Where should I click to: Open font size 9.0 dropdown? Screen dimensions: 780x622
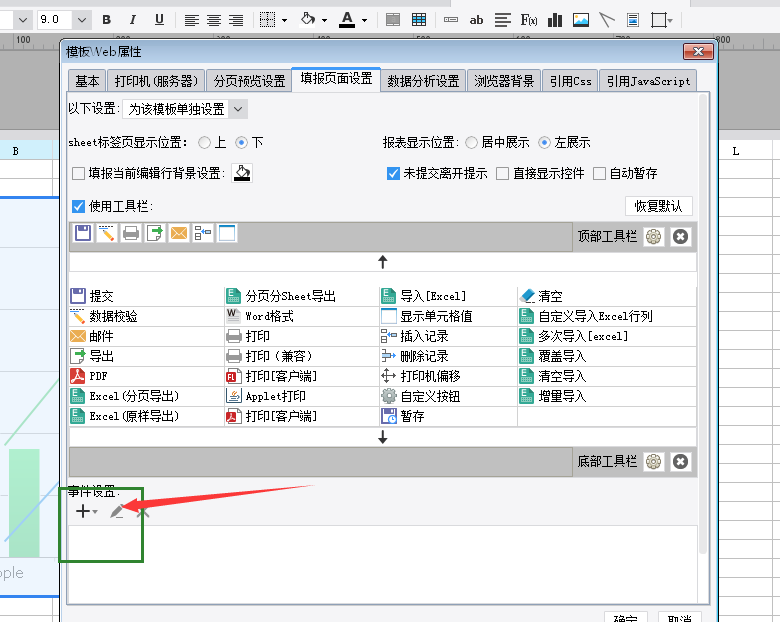click(x=82, y=20)
